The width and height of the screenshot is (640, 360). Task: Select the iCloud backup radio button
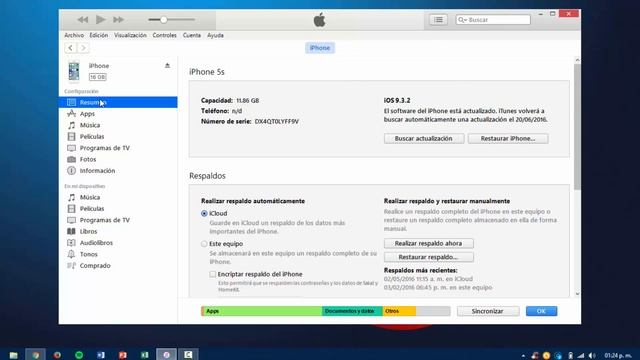[204, 213]
